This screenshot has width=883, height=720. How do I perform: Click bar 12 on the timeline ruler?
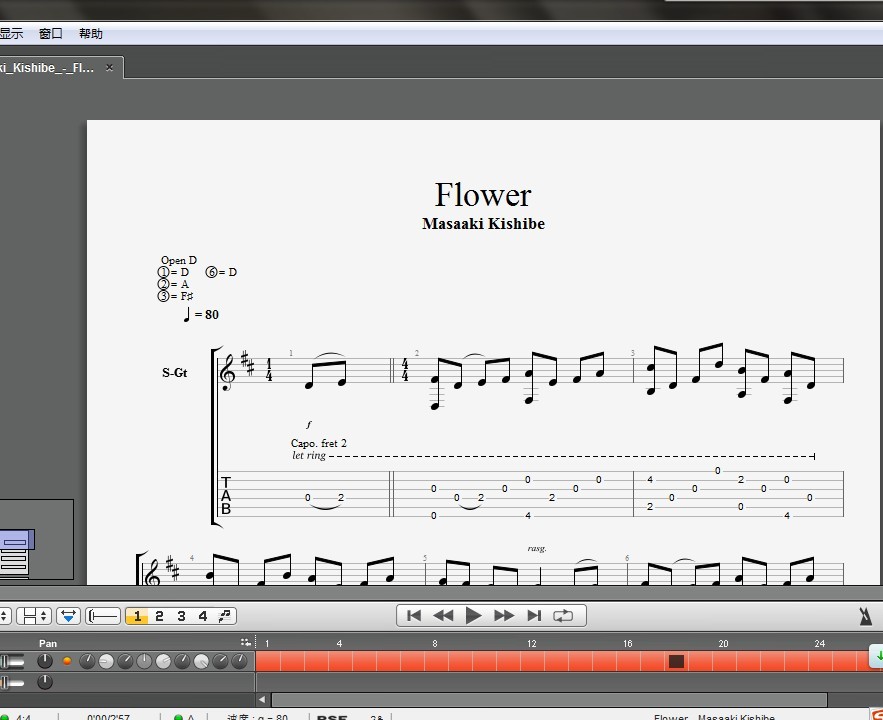tap(532, 643)
